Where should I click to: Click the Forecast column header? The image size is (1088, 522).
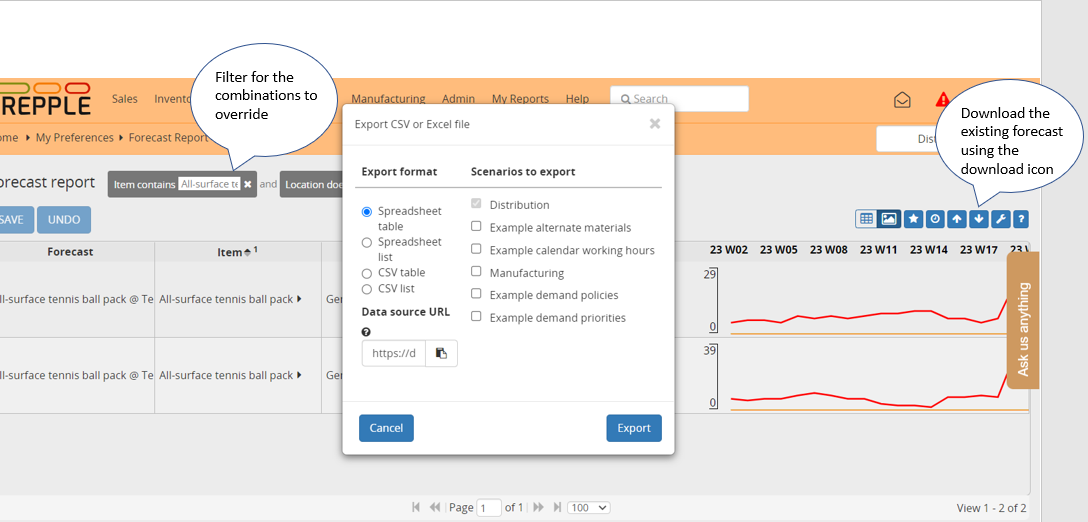click(x=70, y=252)
